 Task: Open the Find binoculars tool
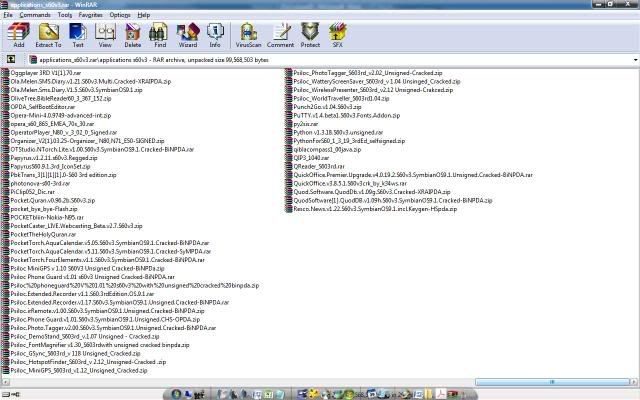click(x=160, y=35)
